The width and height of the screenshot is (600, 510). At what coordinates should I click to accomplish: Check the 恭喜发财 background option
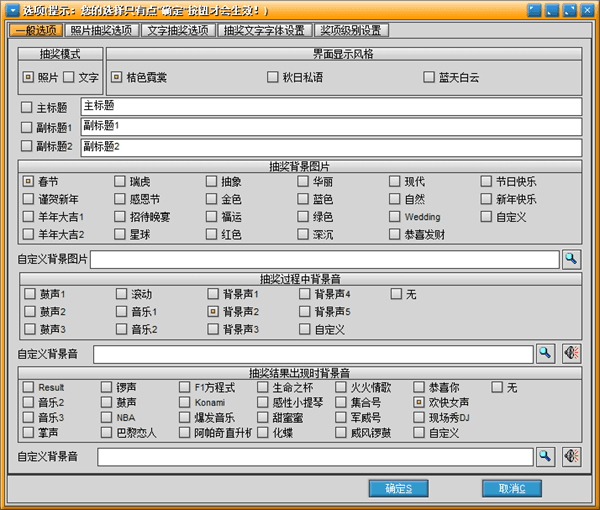[x=397, y=235]
